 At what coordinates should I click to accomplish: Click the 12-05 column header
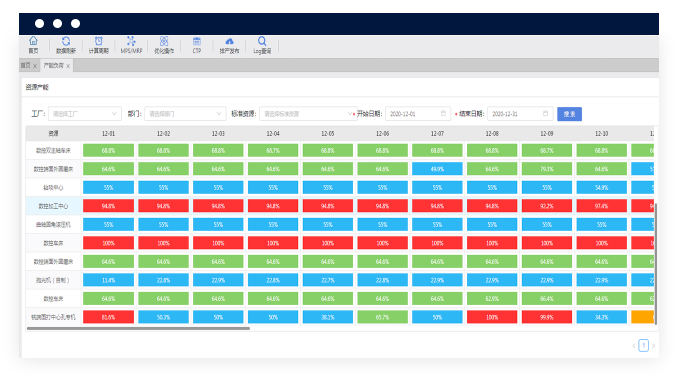coord(327,134)
